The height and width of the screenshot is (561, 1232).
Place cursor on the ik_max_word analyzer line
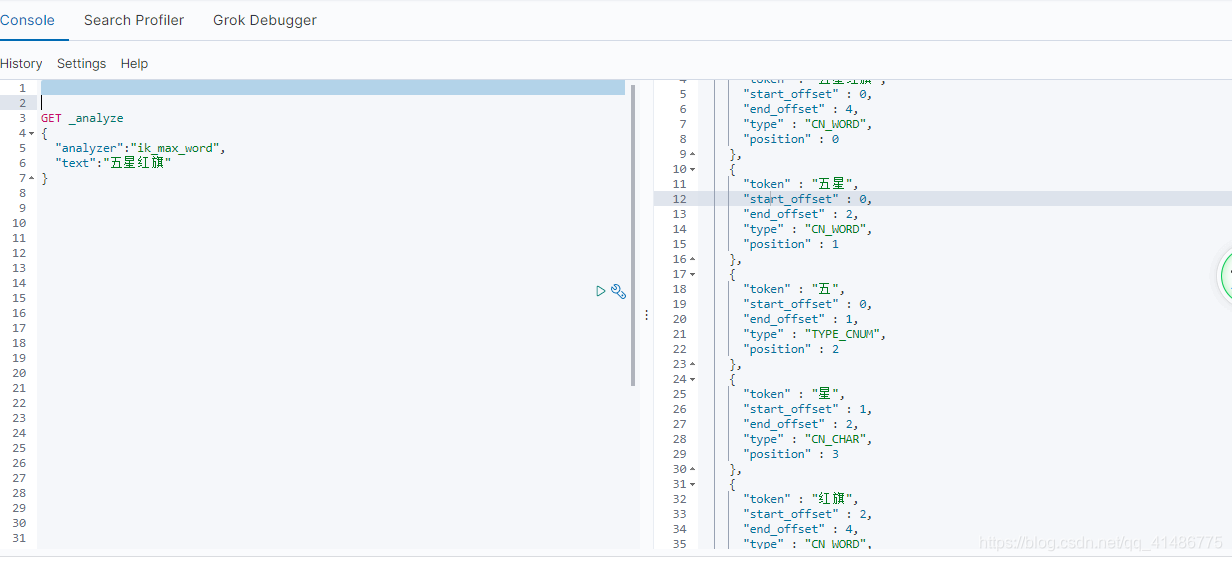tap(140, 148)
